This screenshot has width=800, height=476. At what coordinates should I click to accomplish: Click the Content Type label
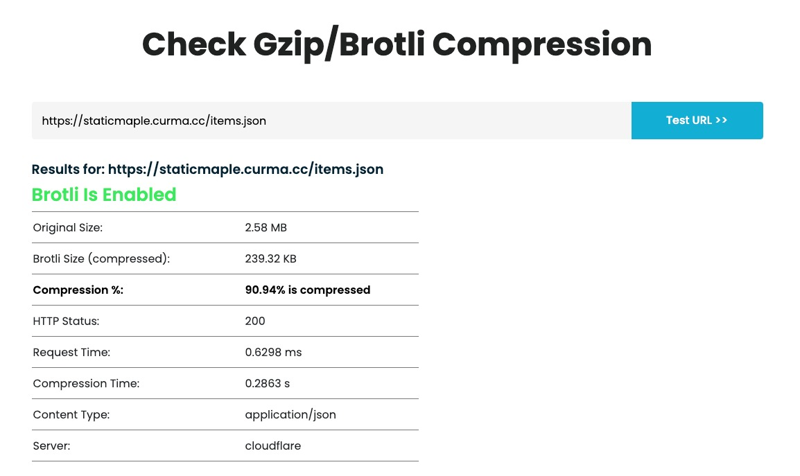click(x=71, y=414)
